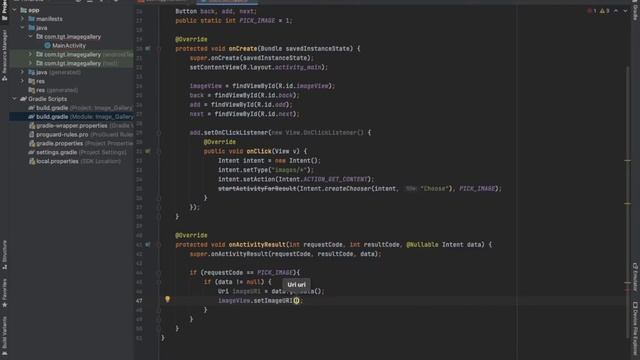Screen dimensions: 640x360
Task: Click the onActivityResult method name declaration
Action: (x=257, y=244)
